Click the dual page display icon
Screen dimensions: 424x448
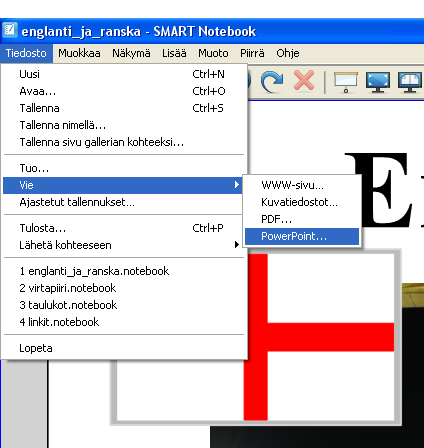coord(410,82)
